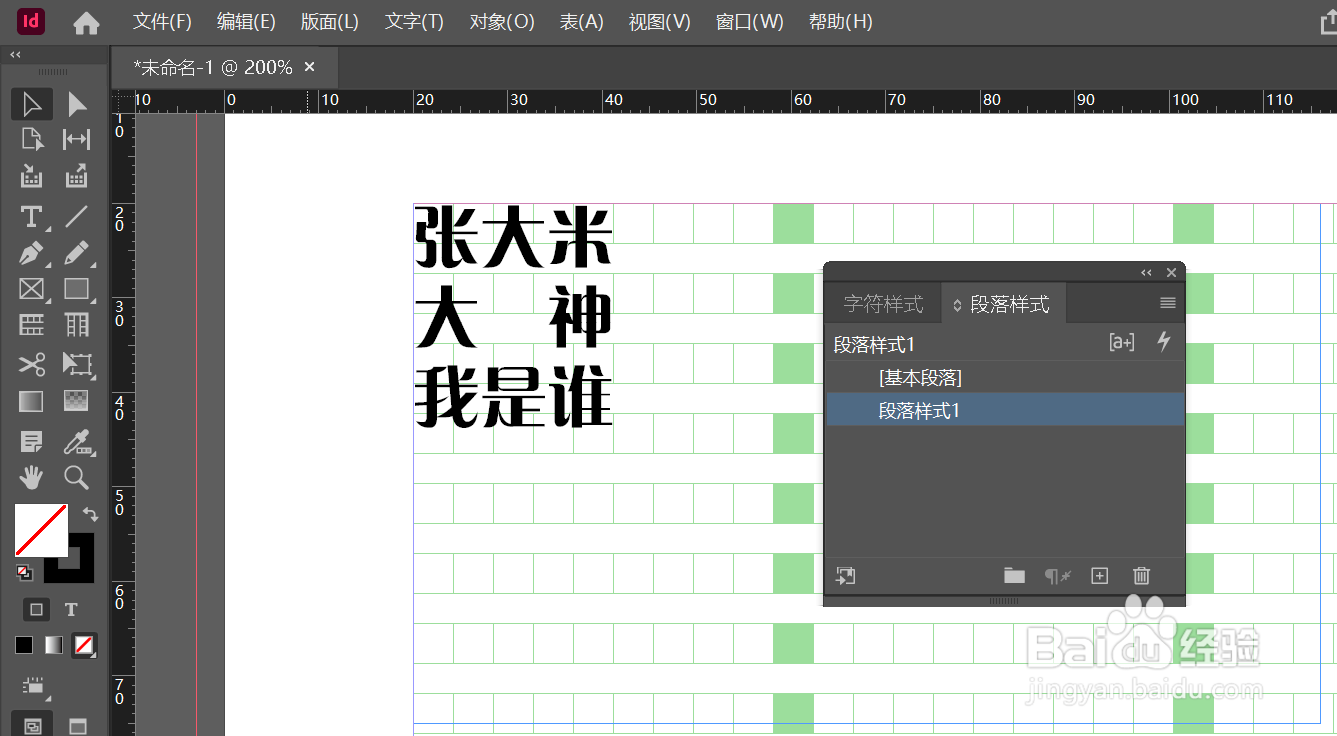Select the Zoom magnifier tool
The width and height of the screenshot is (1337, 736).
pos(77,477)
